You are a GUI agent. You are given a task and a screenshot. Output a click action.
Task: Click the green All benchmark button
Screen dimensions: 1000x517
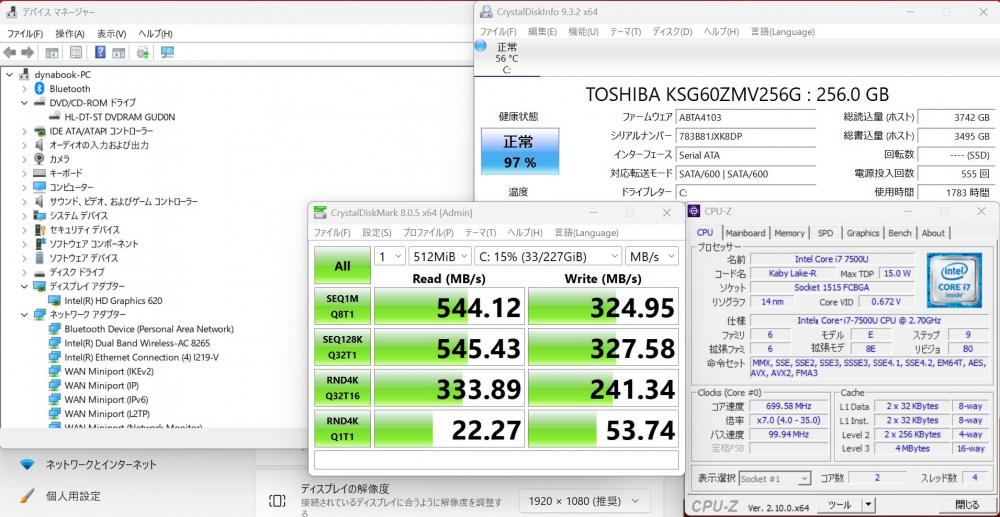point(342,266)
